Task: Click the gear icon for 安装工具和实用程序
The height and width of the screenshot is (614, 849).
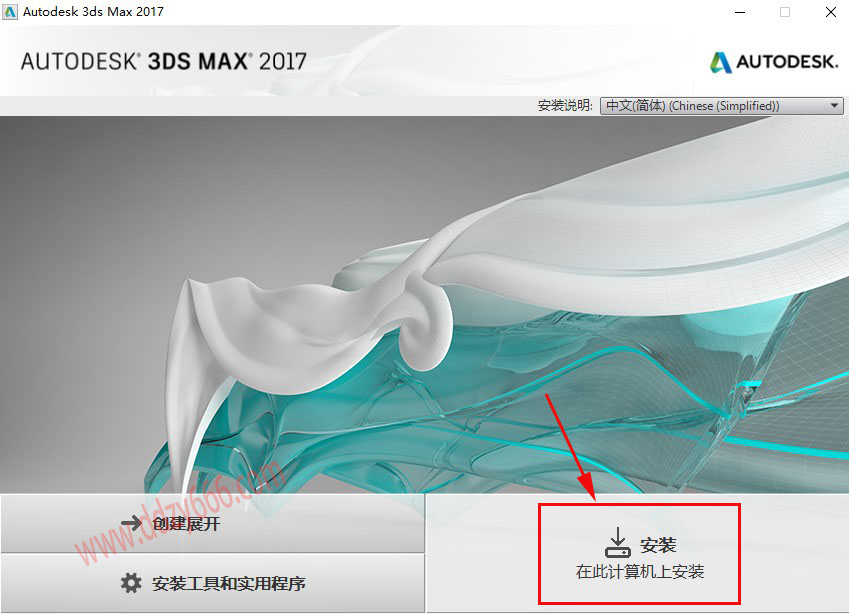Action: (131, 583)
